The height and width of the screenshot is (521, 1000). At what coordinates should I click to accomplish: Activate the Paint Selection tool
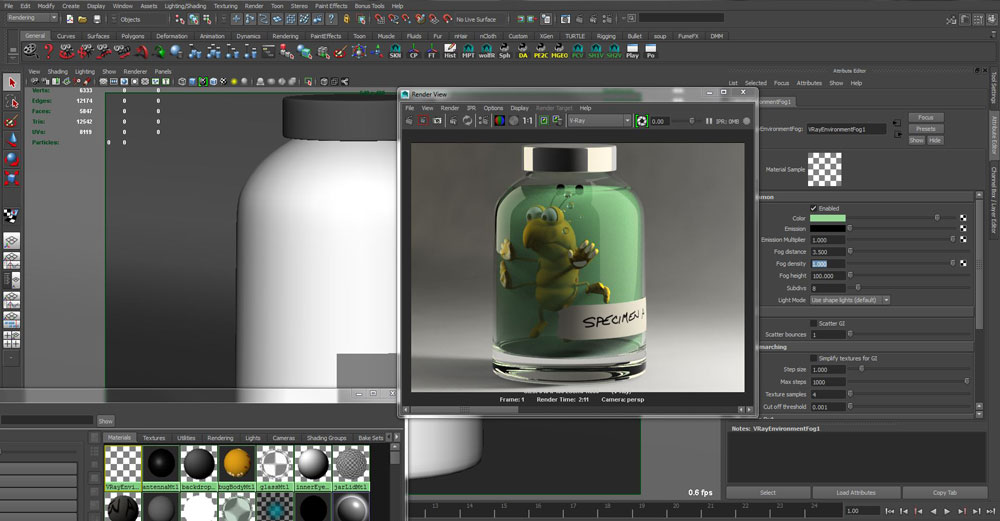click(11, 121)
